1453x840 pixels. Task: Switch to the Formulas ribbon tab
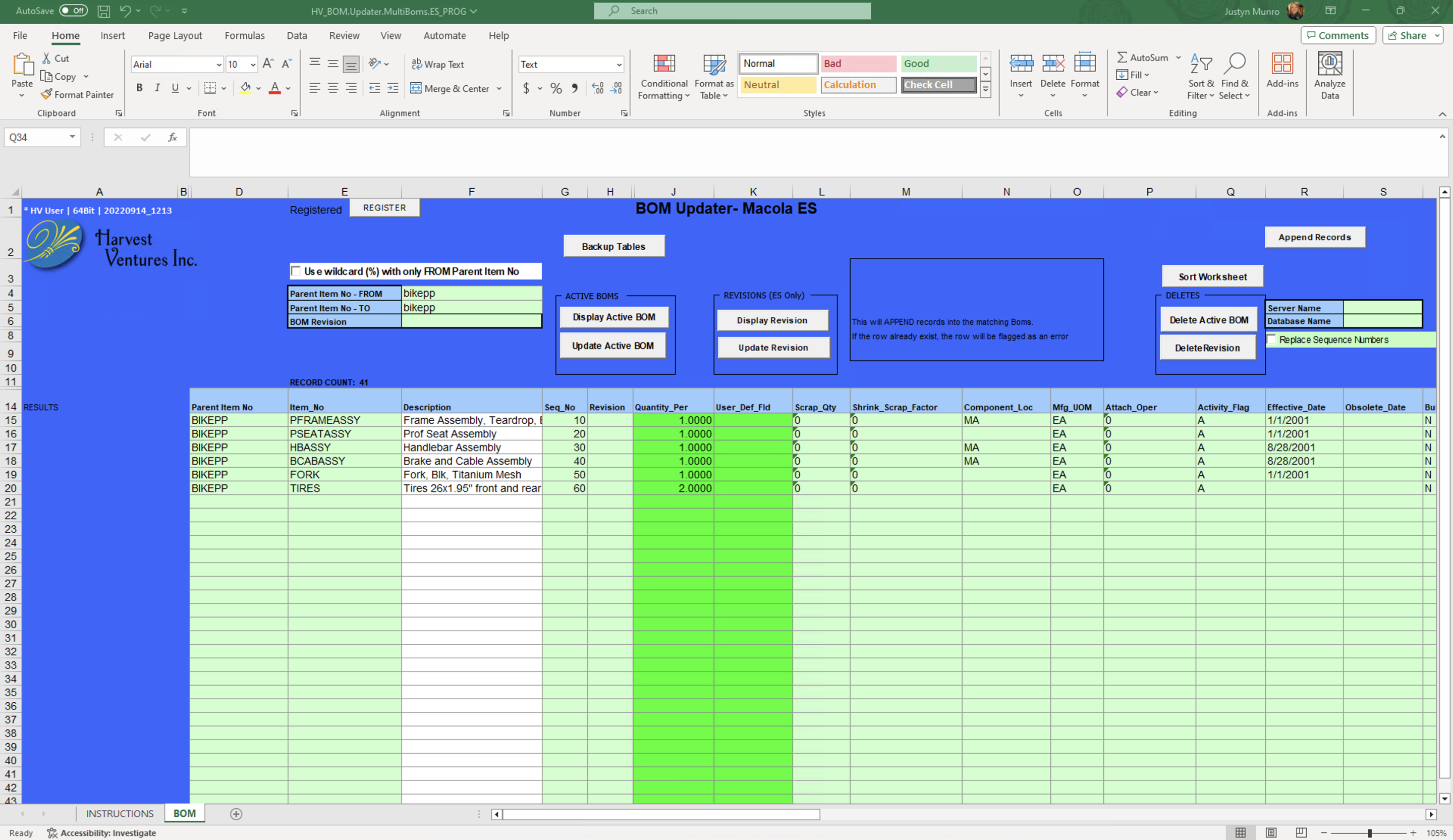(245, 35)
